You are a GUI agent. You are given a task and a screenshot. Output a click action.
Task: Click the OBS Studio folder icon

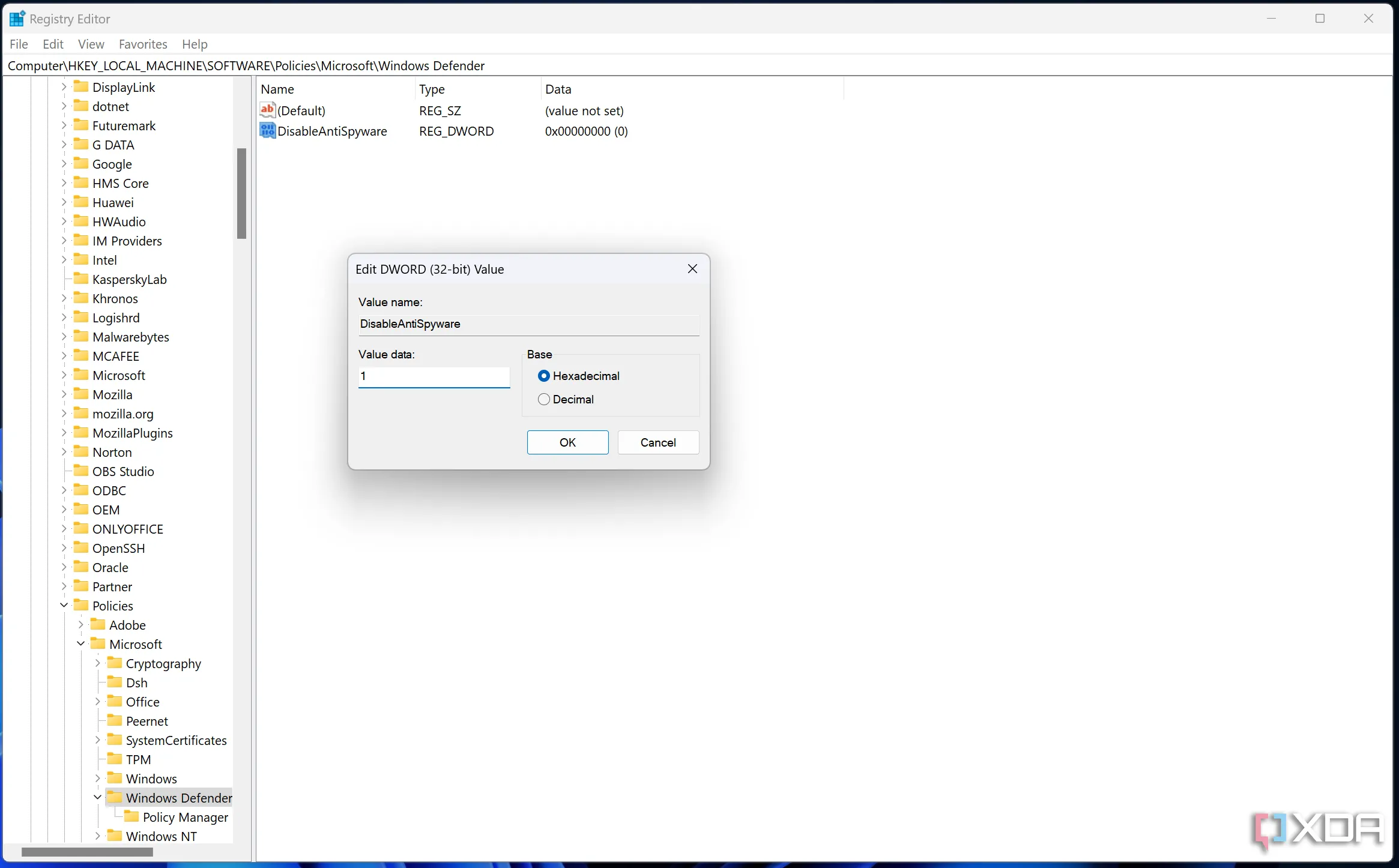(x=81, y=471)
